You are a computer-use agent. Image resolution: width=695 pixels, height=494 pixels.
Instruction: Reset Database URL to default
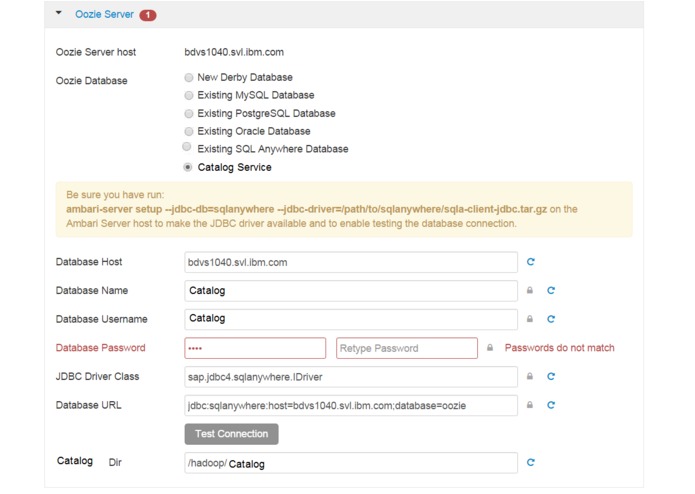551,405
